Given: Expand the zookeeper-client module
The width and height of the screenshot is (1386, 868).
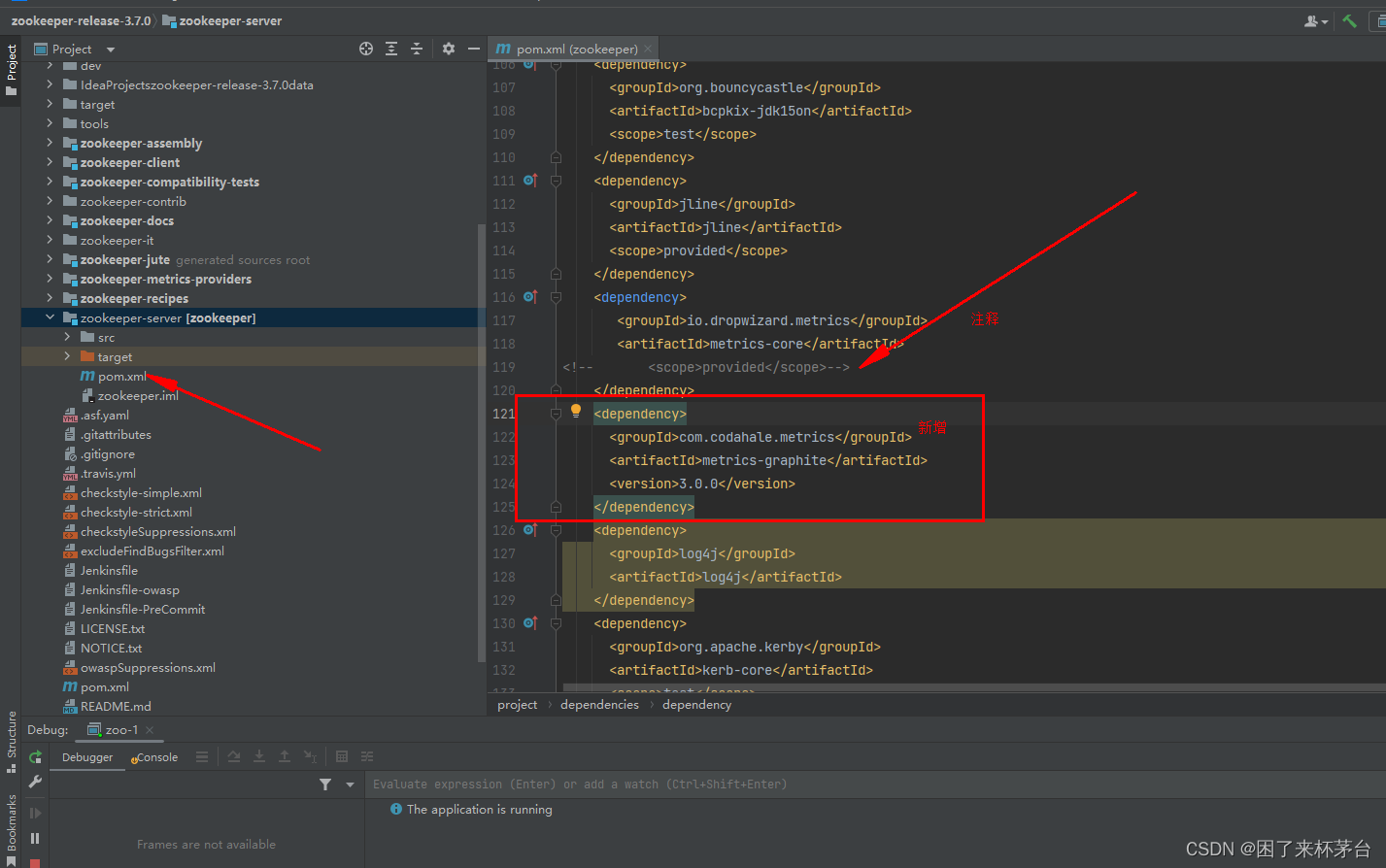Looking at the screenshot, I should pyautogui.click(x=50, y=162).
